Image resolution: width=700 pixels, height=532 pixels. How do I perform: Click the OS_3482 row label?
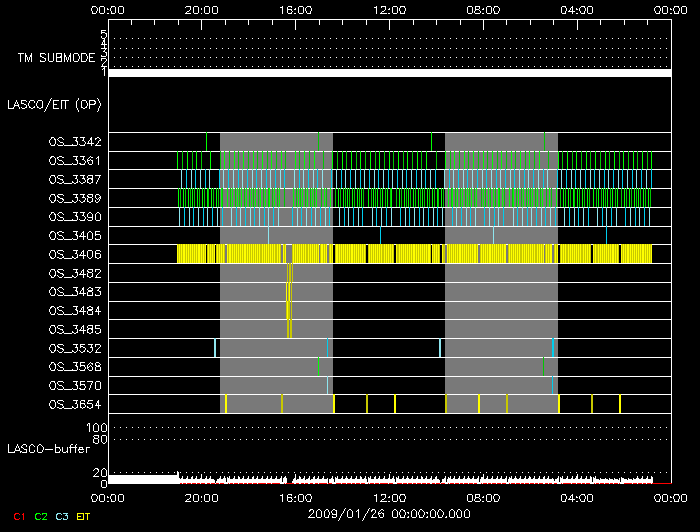(75, 273)
